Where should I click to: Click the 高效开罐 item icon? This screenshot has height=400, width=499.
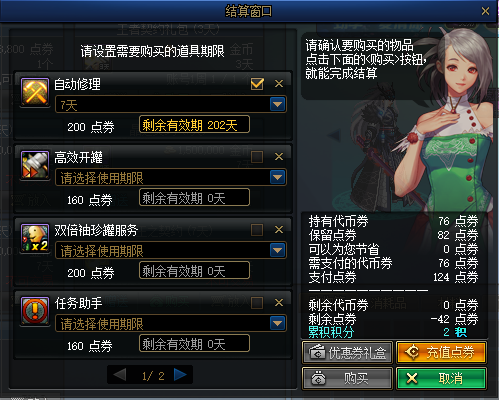coord(35,165)
